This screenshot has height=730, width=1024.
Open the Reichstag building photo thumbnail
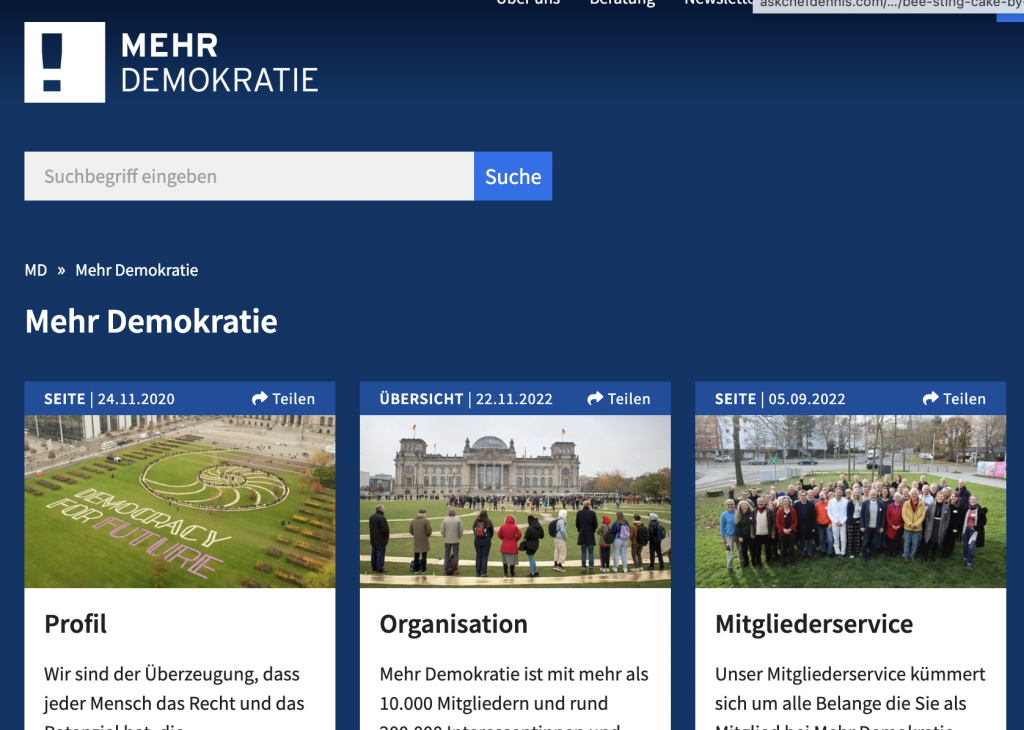515,501
